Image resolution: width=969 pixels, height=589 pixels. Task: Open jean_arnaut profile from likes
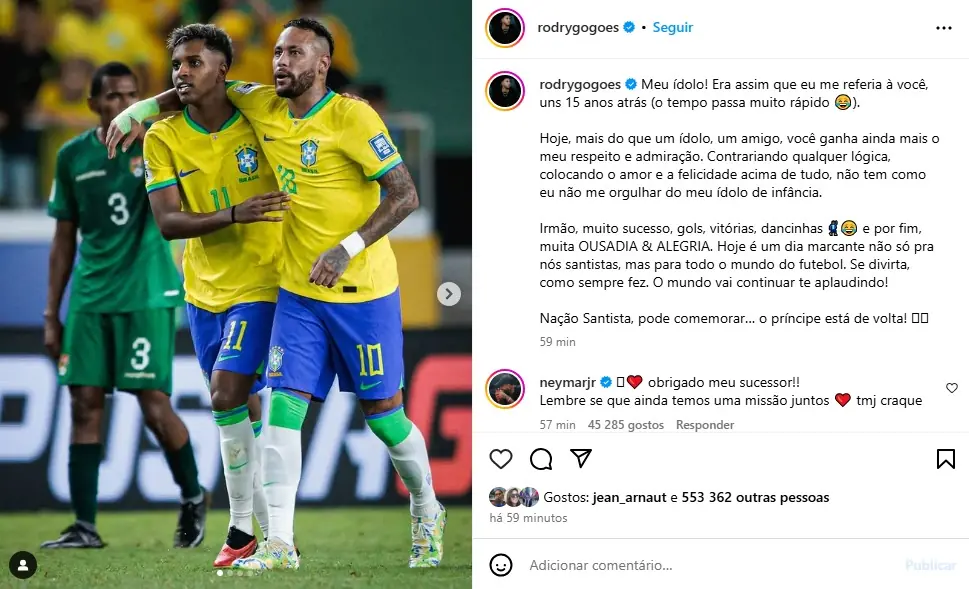point(629,498)
